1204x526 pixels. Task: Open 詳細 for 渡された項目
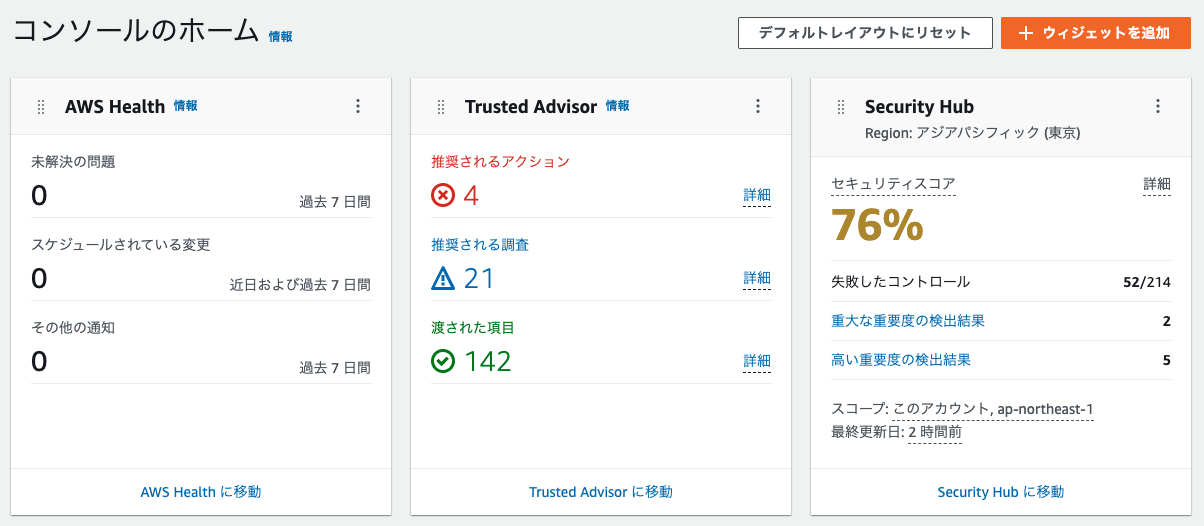coord(757,361)
